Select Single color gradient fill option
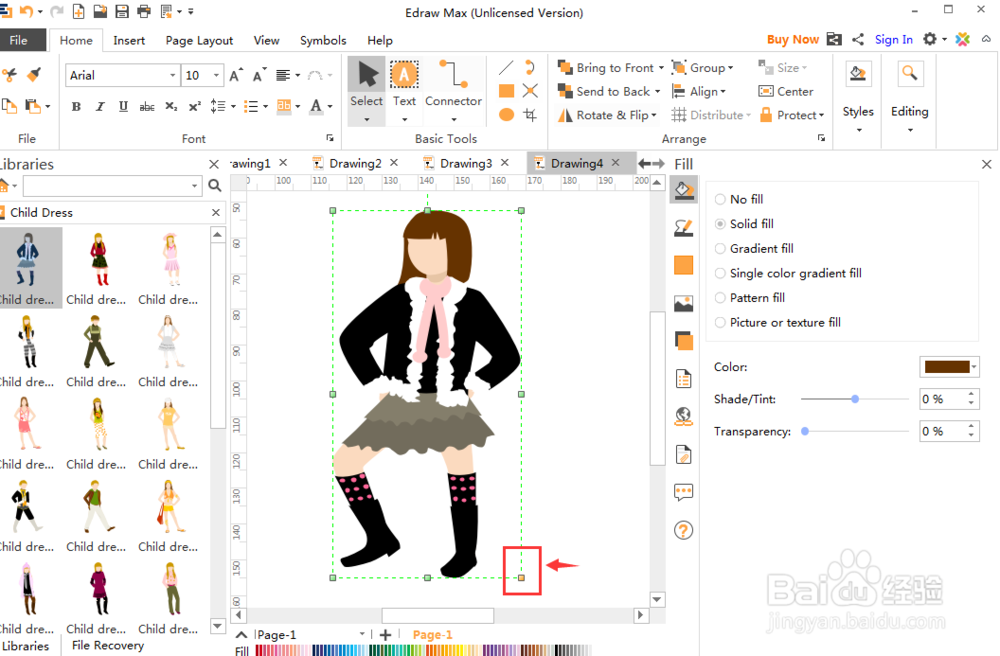Viewport: 1000px width, 656px height. (788, 273)
